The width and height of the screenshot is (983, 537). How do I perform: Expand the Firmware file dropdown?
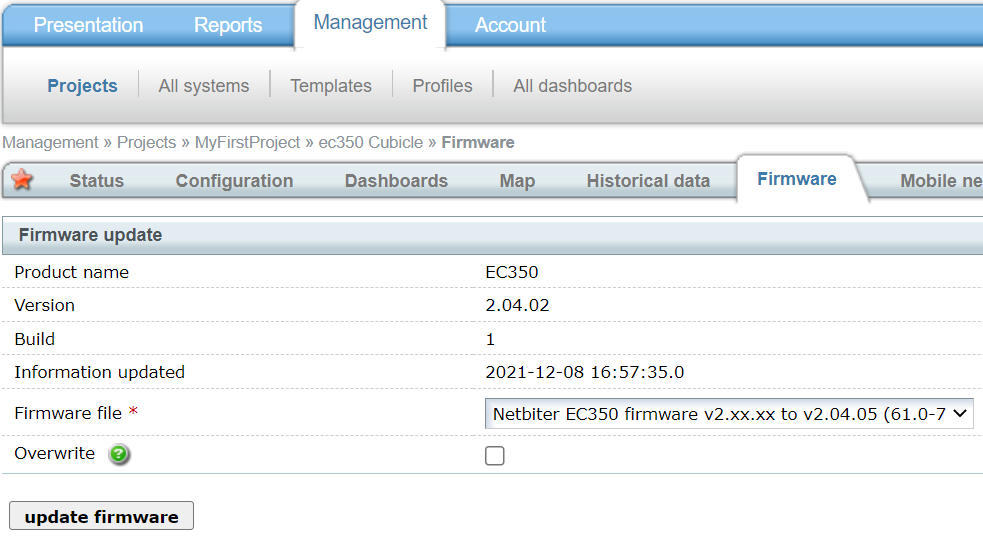point(729,414)
